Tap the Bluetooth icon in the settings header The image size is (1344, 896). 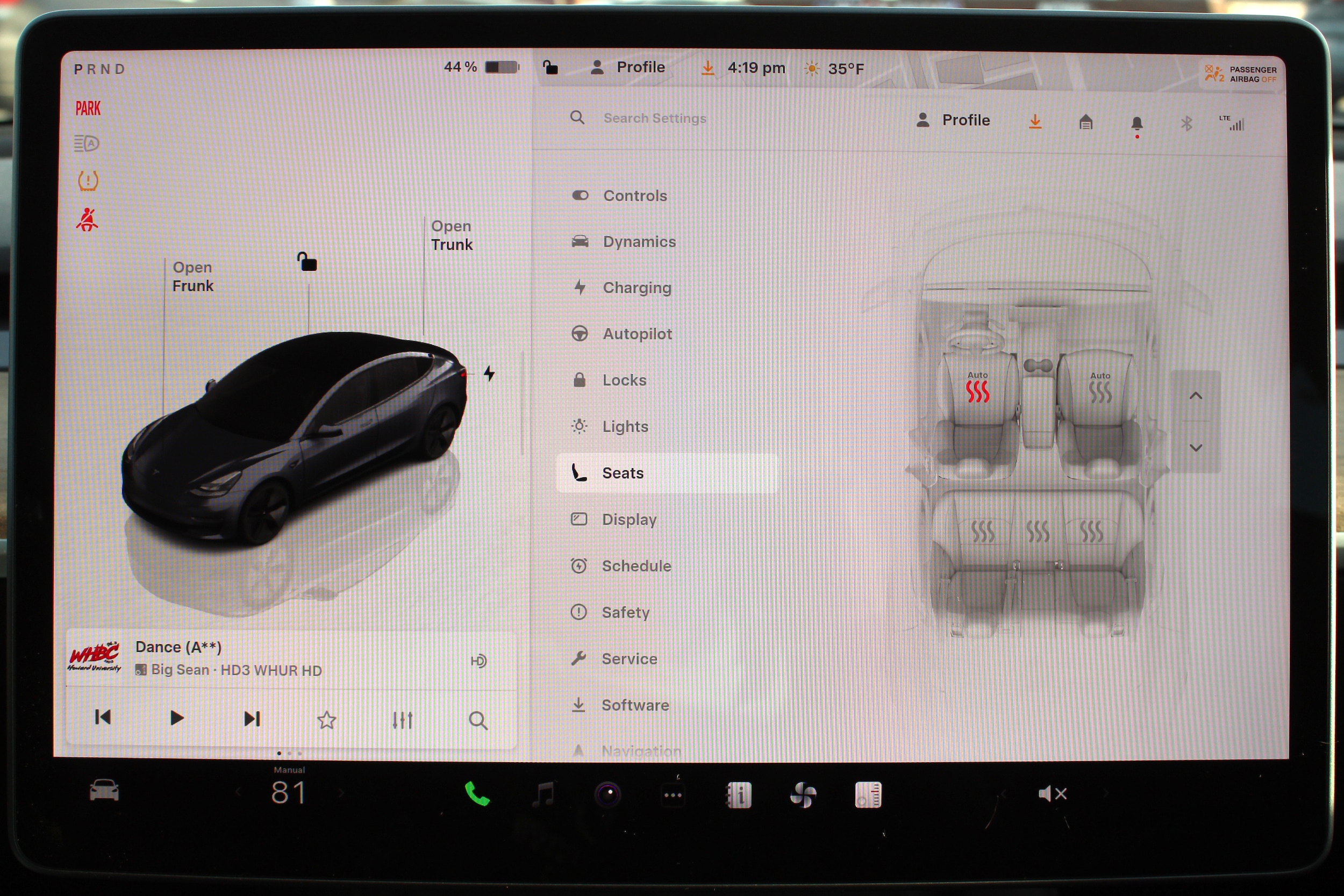pyautogui.click(x=1186, y=124)
